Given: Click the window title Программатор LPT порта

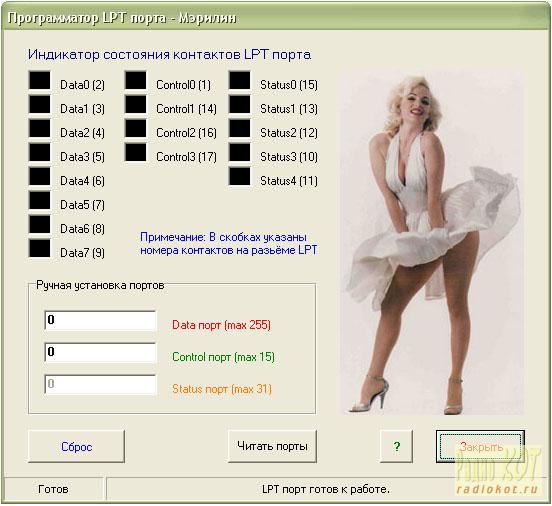Looking at the screenshot, I should coord(122,18).
